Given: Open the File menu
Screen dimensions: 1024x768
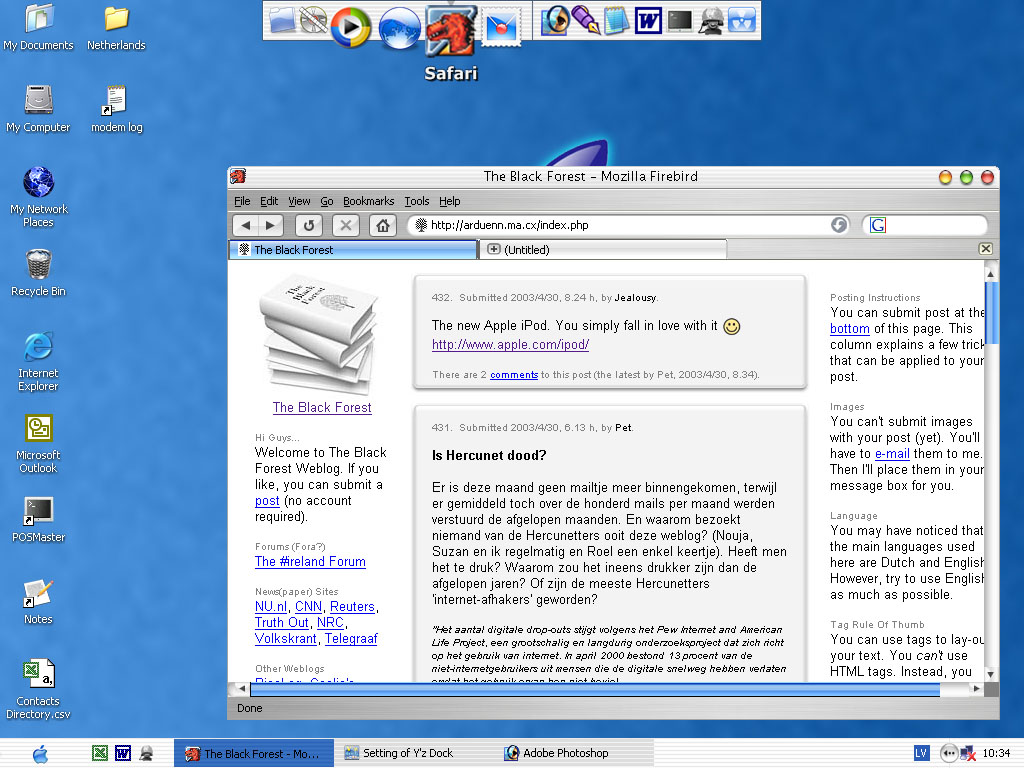Looking at the screenshot, I should [x=242, y=201].
